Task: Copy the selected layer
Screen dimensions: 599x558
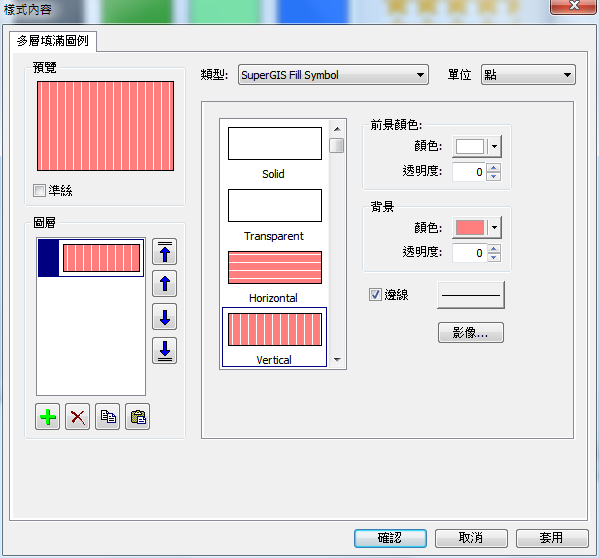Action: 107,417
